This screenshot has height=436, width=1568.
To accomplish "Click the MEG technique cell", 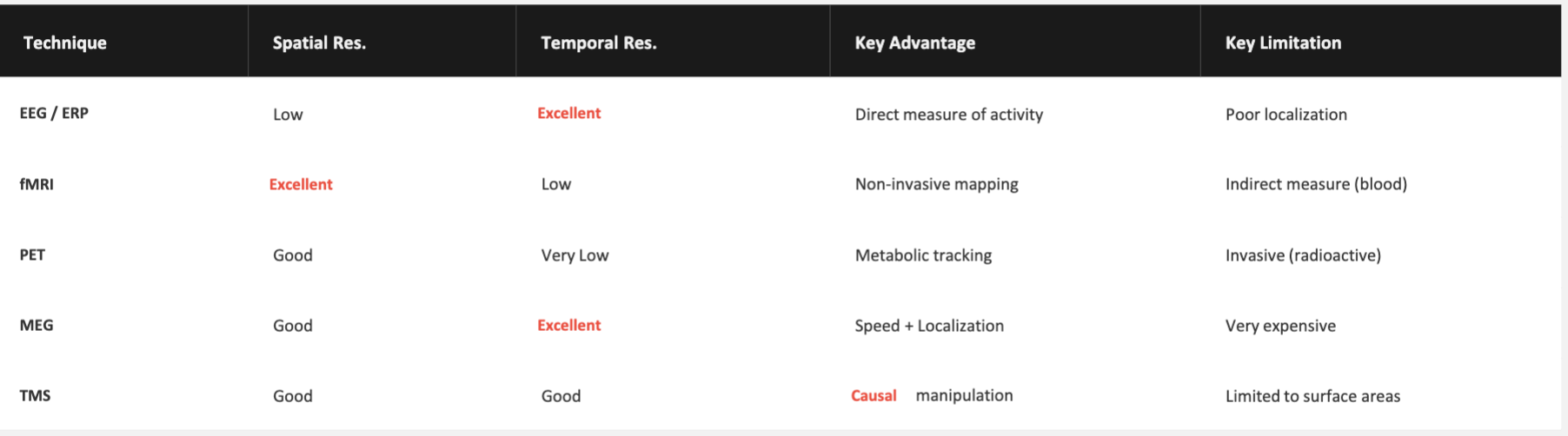I will pyautogui.click(x=37, y=325).
